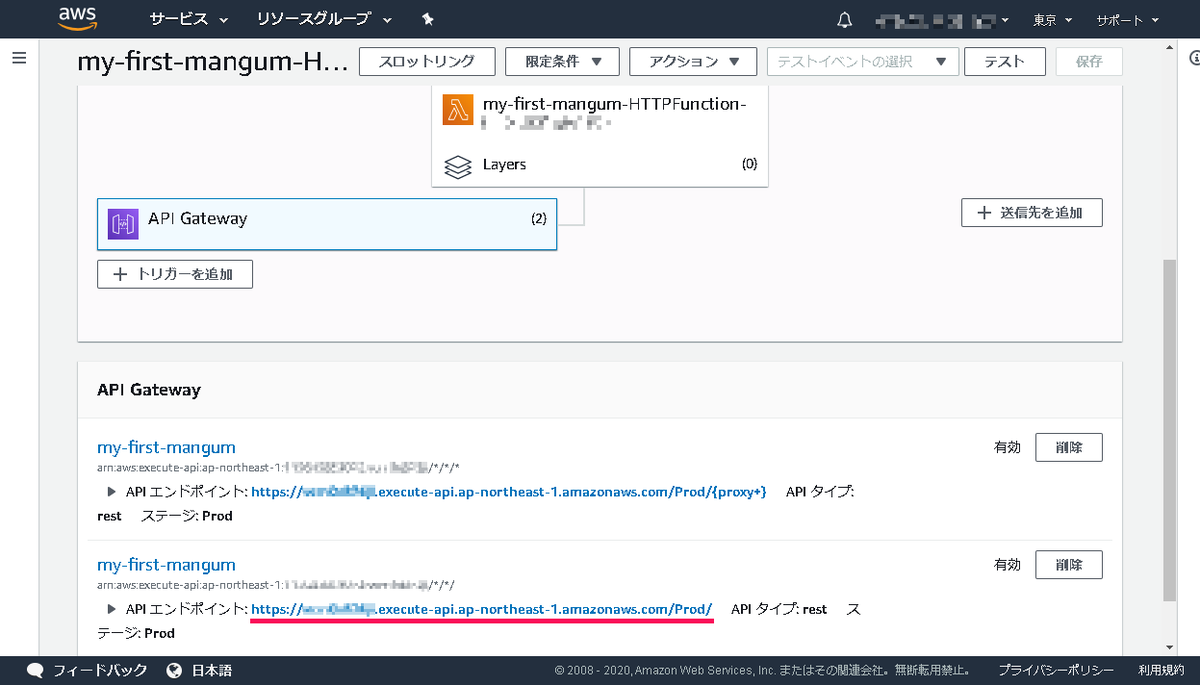Click the API Gateway trigger icon
Viewport: 1200px width, 685px height.
pyautogui.click(x=123, y=224)
